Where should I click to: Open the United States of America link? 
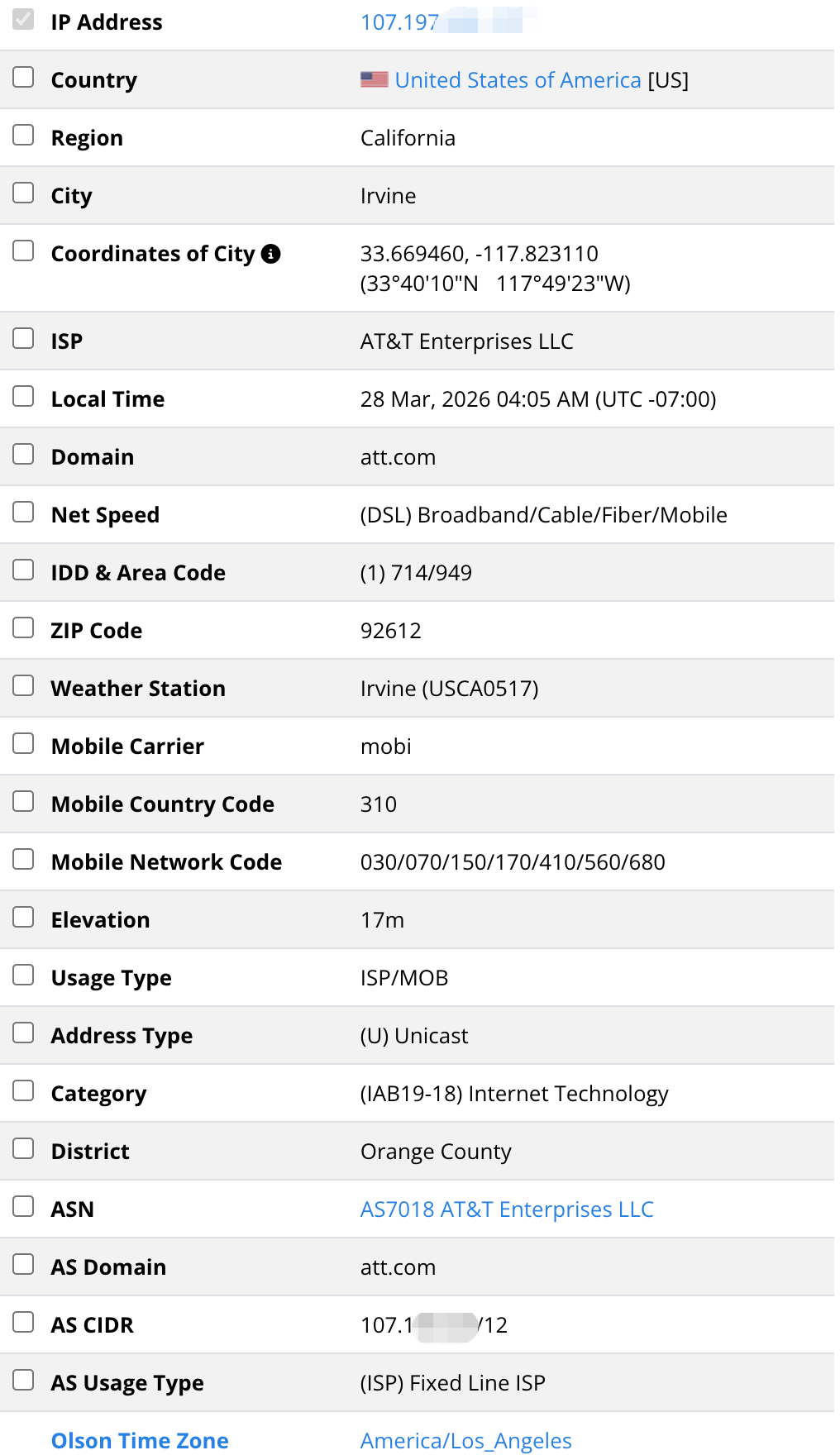click(518, 79)
